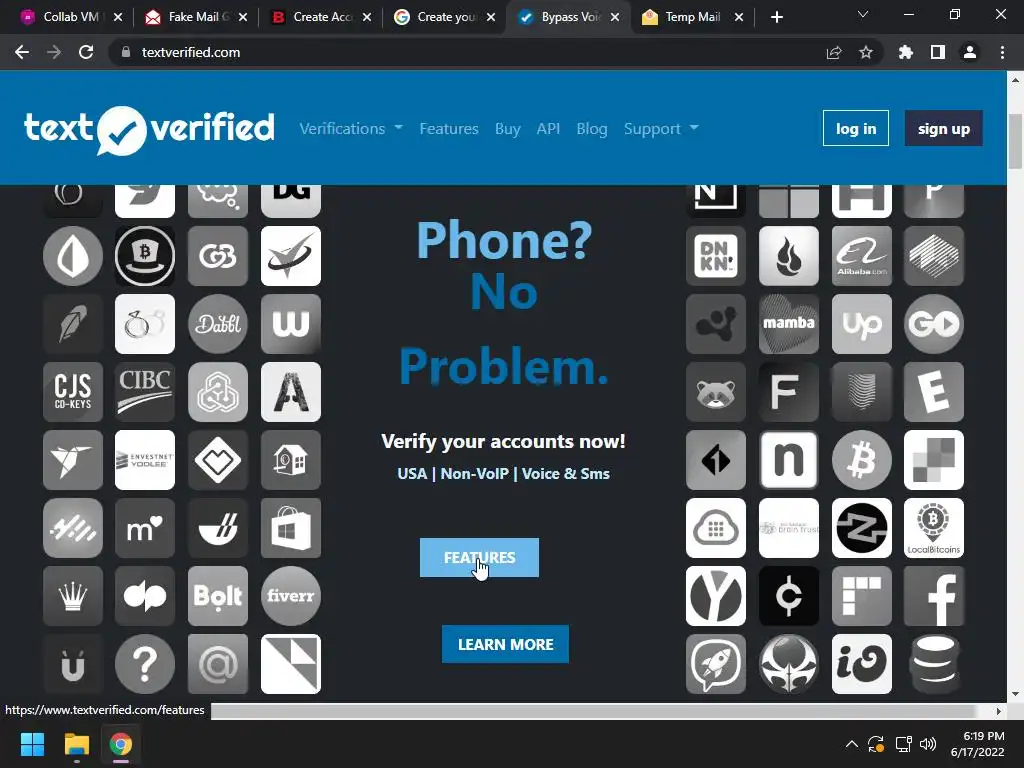The image size is (1024, 768).
Task: Open Features in the navigation bar
Action: click(x=449, y=129)
